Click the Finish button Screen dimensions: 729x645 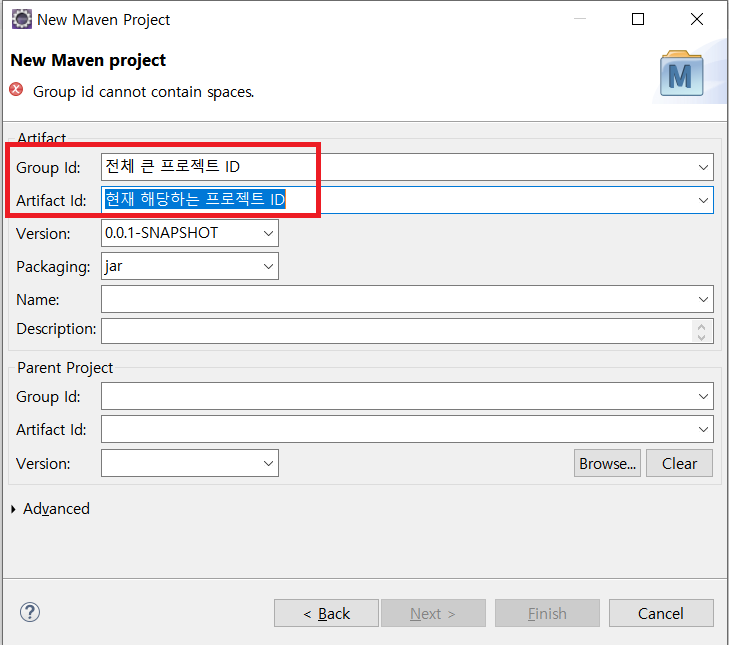tap(547, 613)
